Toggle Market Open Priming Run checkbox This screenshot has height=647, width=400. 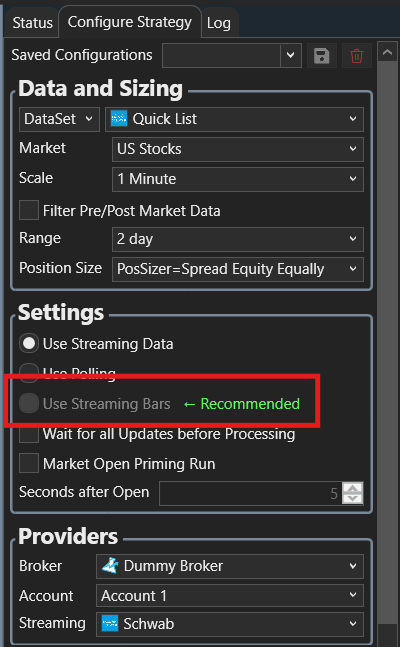pos(29,463)
